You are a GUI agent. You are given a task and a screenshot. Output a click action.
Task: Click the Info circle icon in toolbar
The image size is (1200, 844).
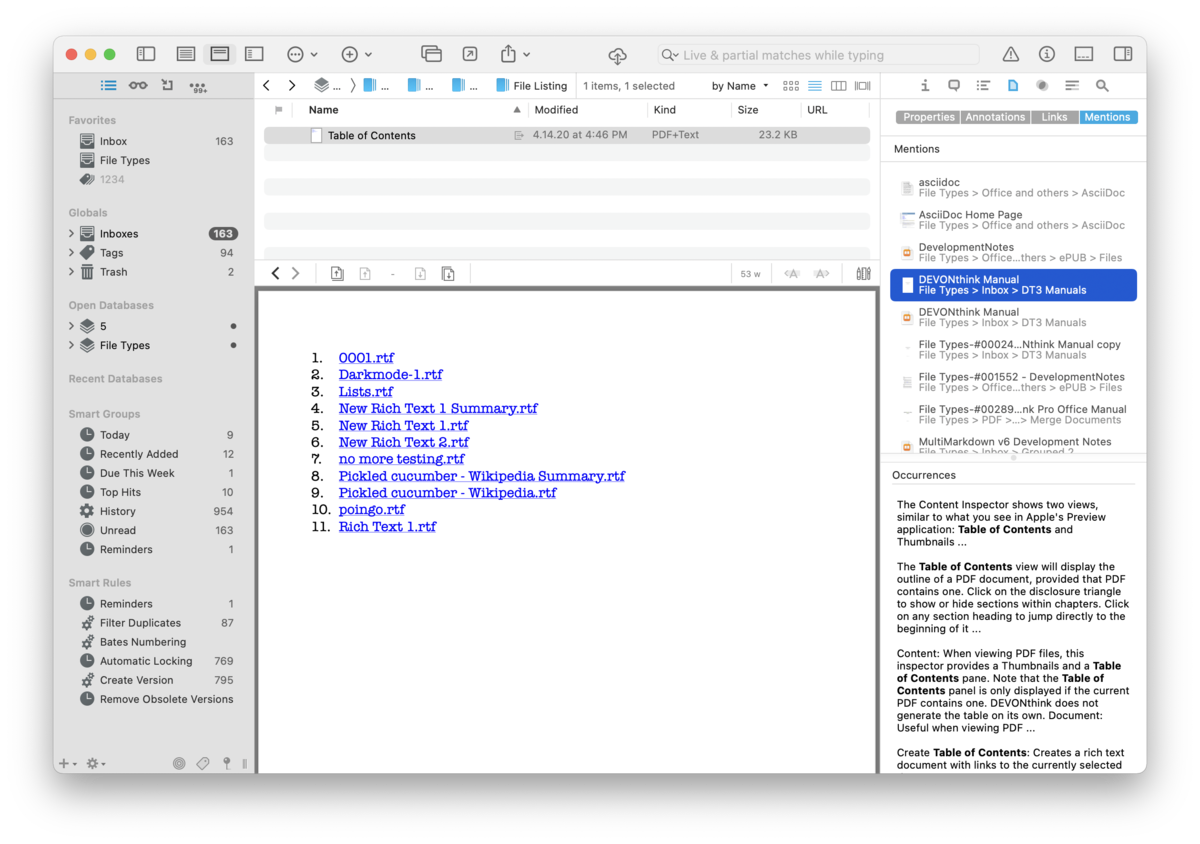(1047, 54)
